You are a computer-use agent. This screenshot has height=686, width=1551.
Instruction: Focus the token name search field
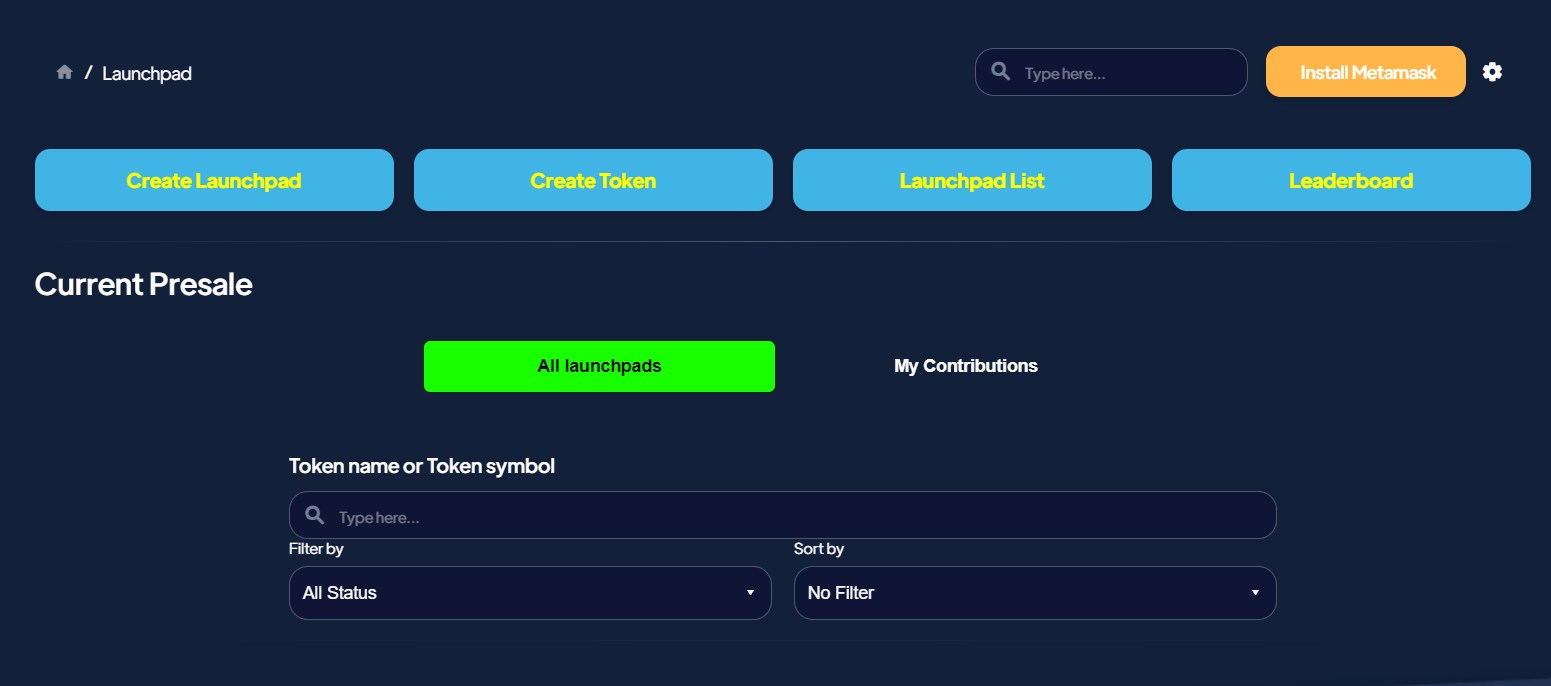pyautogui.click(x=782, y=515)
